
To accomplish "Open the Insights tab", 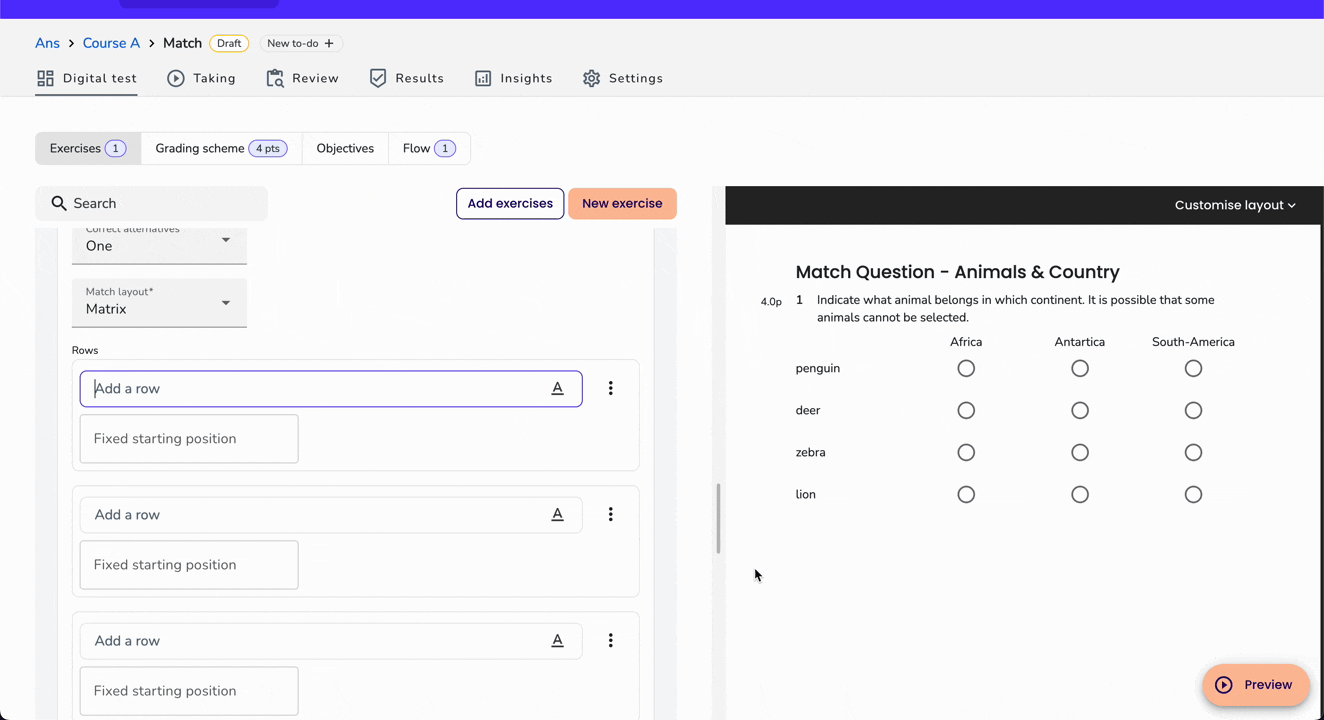I will 514,78.
